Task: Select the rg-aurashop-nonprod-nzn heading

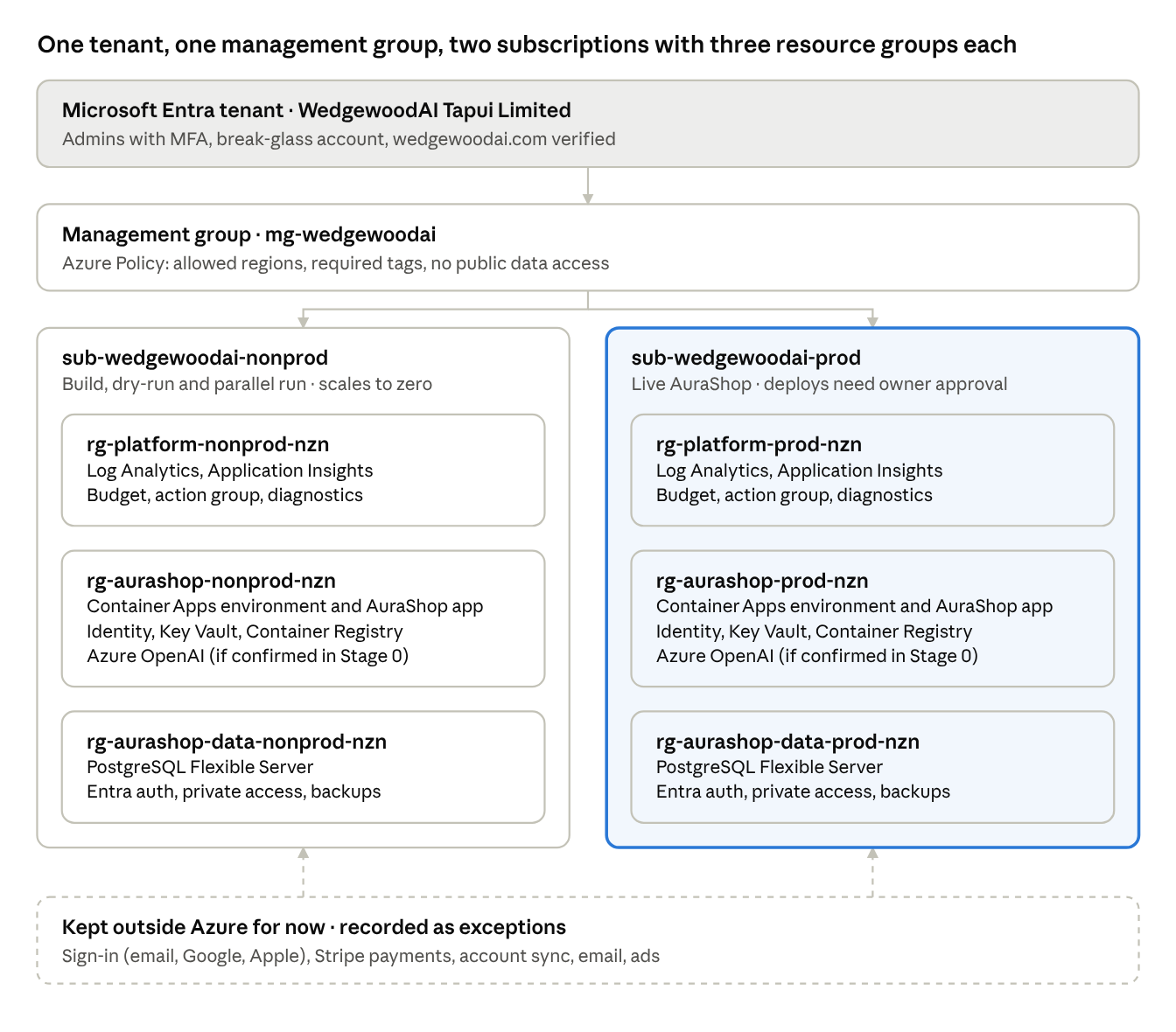Action: click(x=212, y=581)
